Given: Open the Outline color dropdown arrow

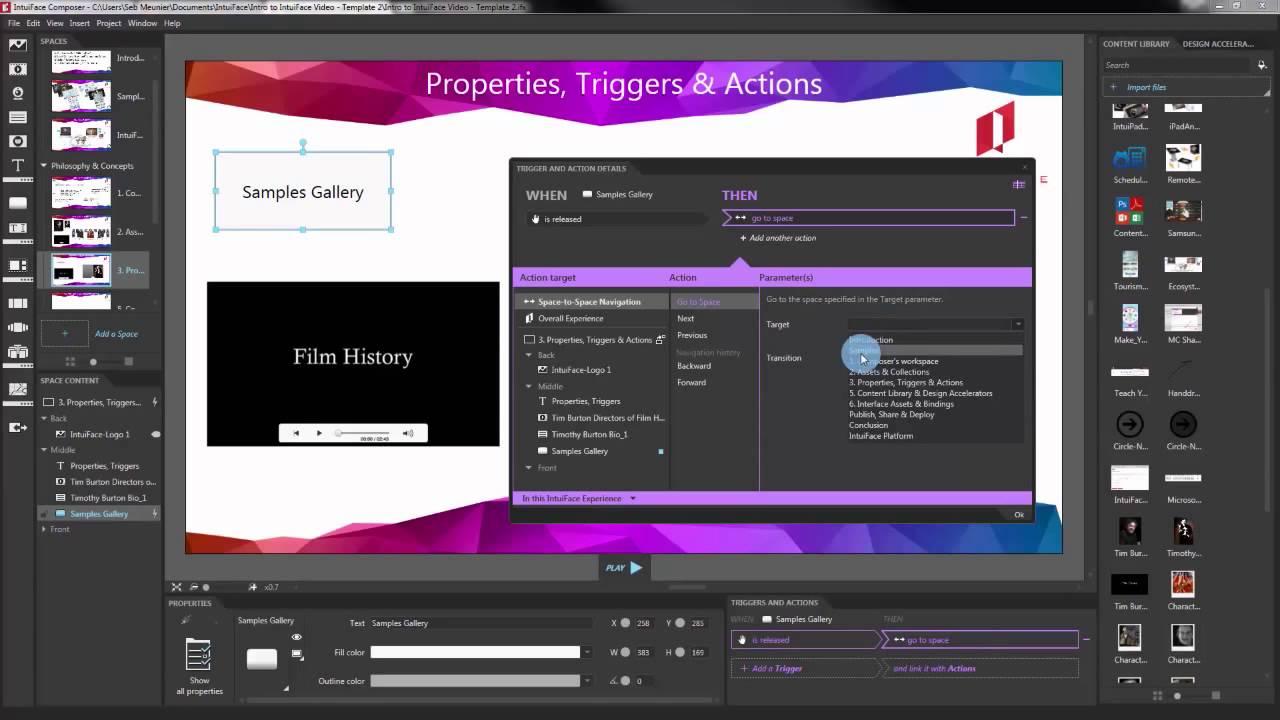Looking at the screenshot, I should tap(586, 681).
